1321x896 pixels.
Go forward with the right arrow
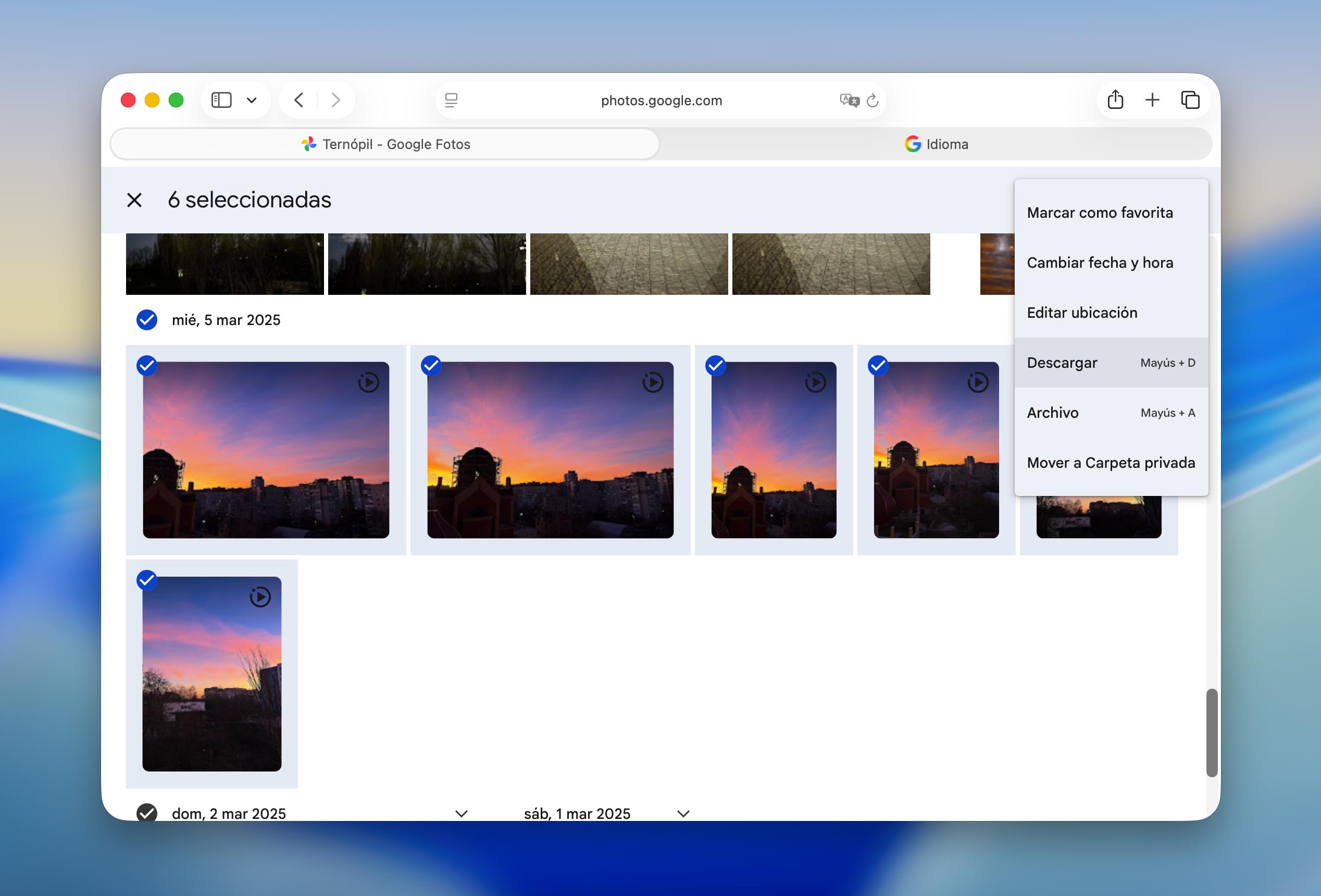[336, 100]
